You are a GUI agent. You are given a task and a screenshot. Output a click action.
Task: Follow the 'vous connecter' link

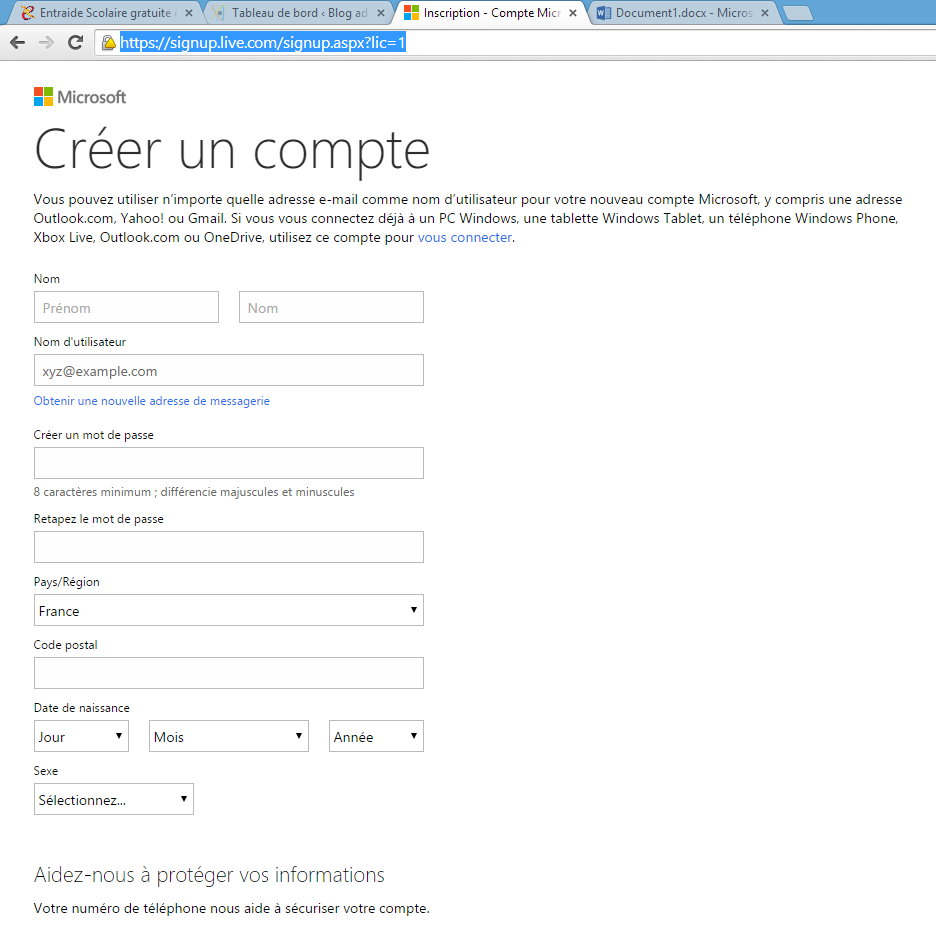point(464,237)
